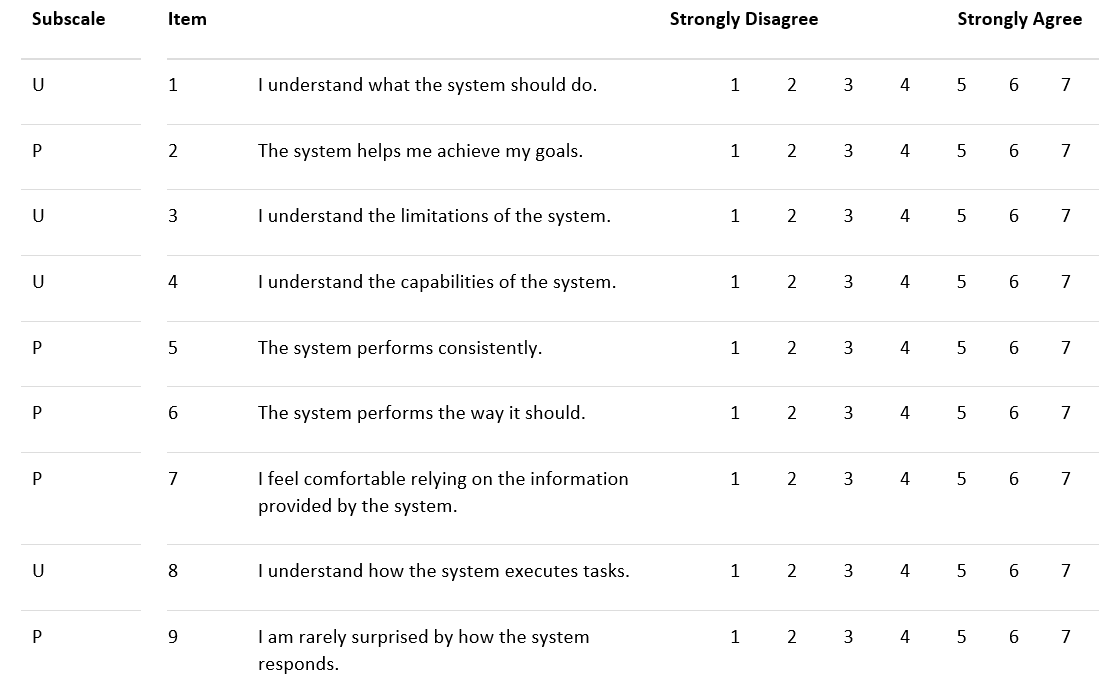Image resolution: width=1099 pixels, height=694 pixels.
Task: Click item number 8 in the Item column
Action: tap(173, 571)
